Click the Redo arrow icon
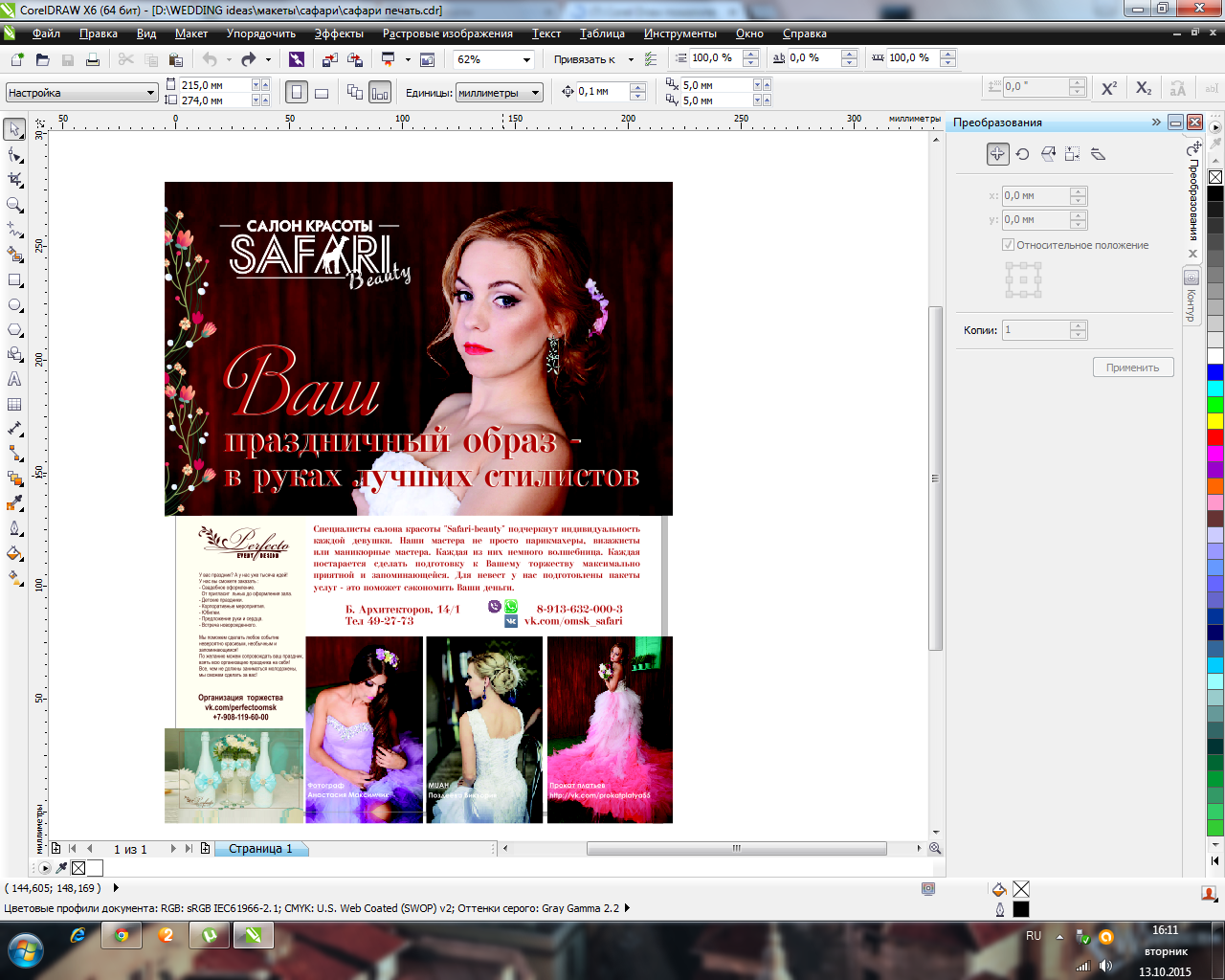 [x=249, y=59]
